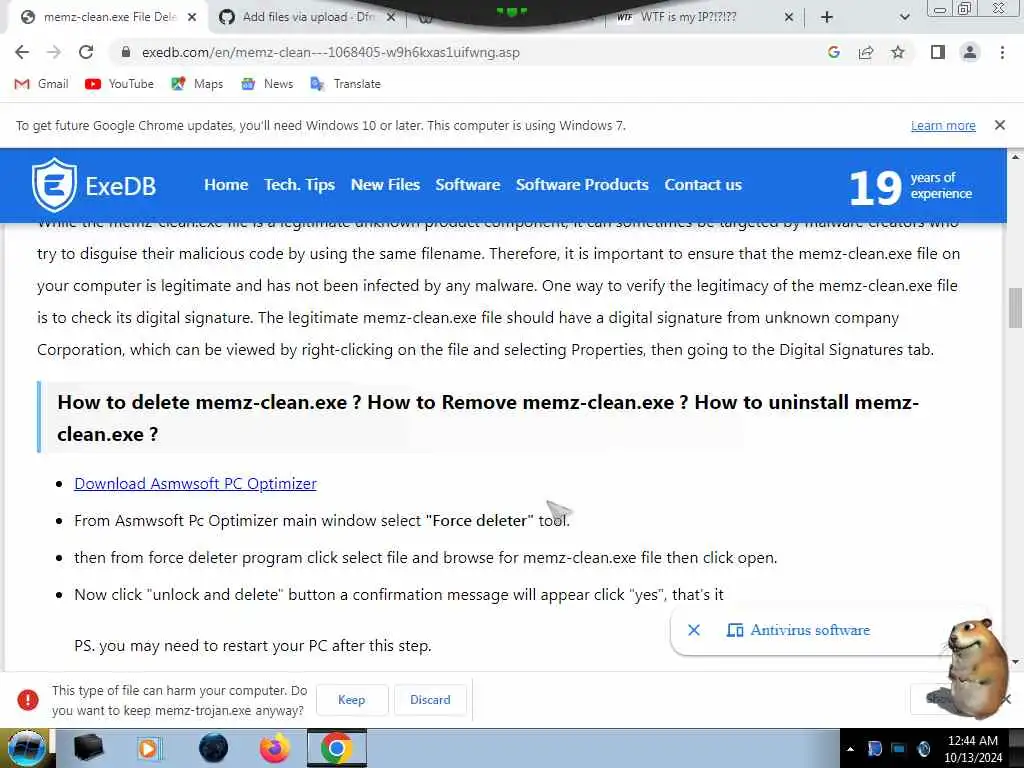Keep the memz-trojan.exe download
Image resolution: width=1024 pixels, height=768 pixels.
351,699
